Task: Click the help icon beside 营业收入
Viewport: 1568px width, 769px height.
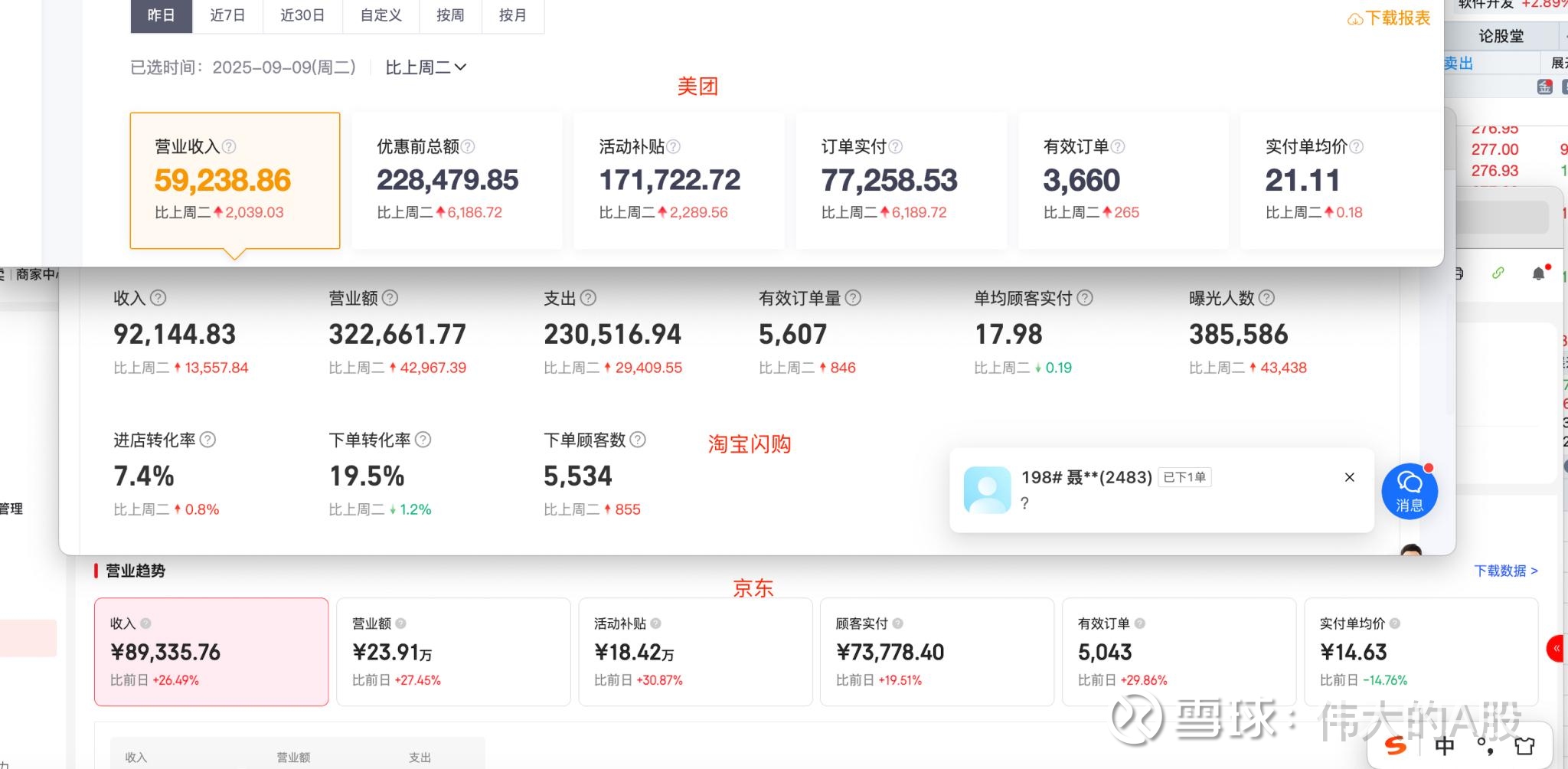Action: (229, 146)
